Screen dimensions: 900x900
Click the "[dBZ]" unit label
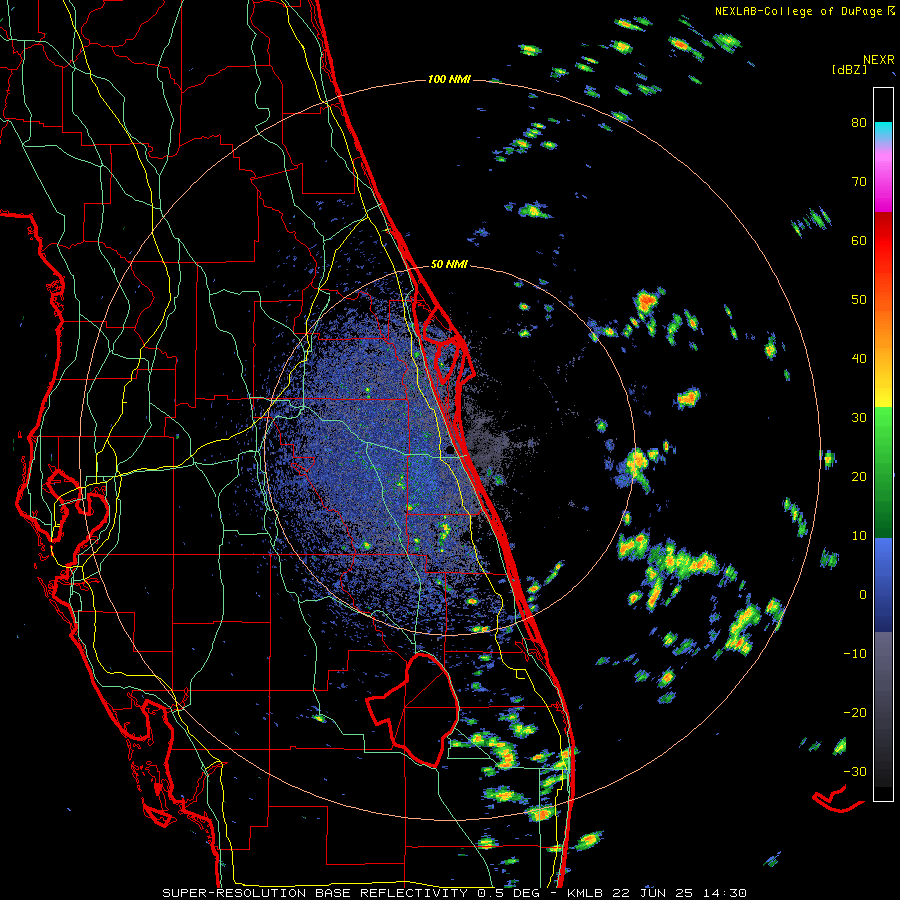coord(849,69)
